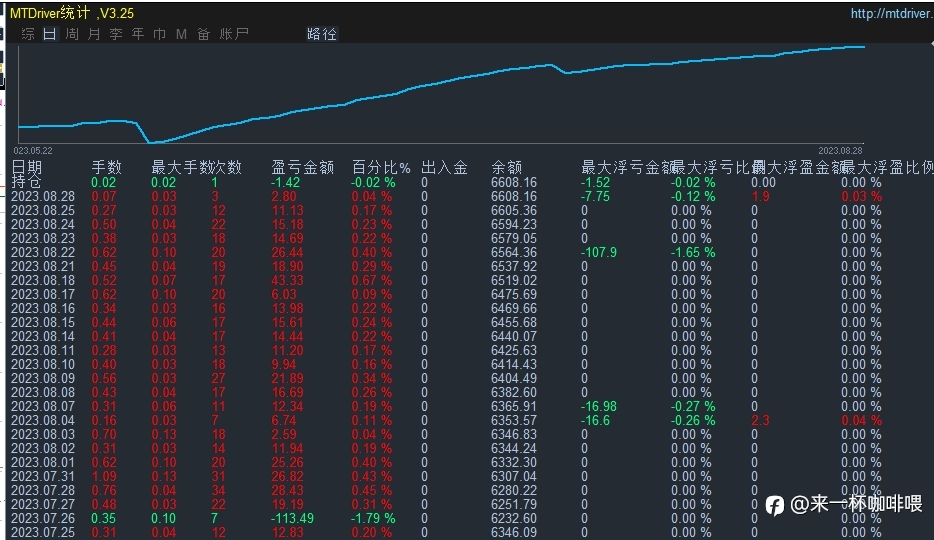Screen dimensions: 934x540
Task: Select the 2023.08.15 date row
Action: pyautogui.click(x=43, y=322)
